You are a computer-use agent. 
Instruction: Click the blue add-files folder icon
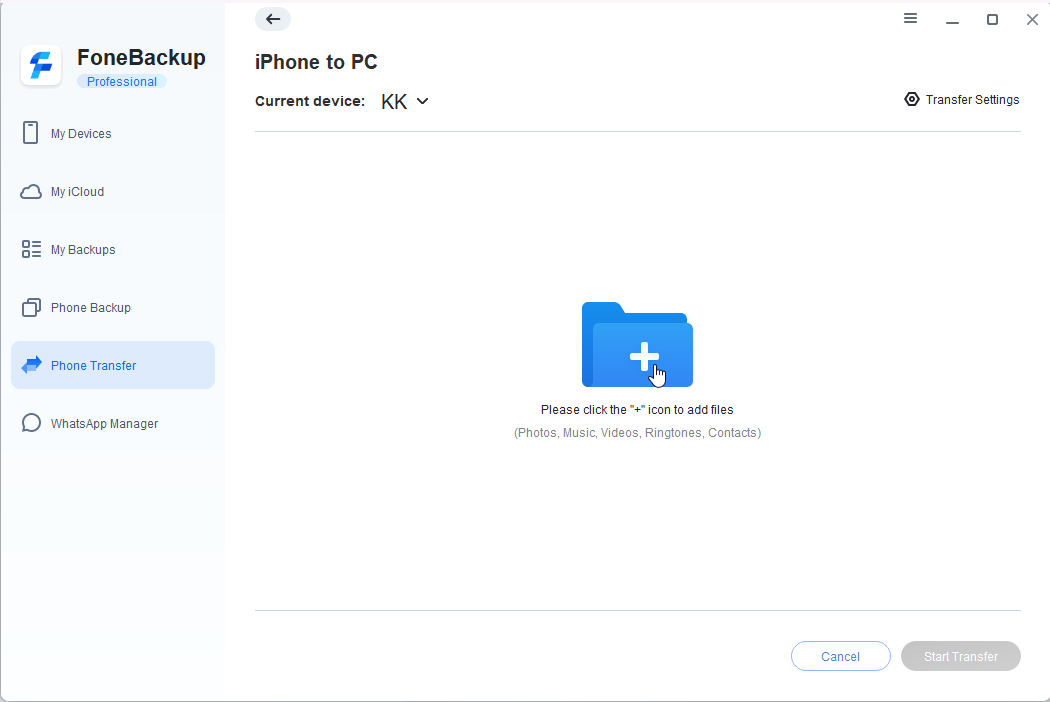[x=637, y=344]
